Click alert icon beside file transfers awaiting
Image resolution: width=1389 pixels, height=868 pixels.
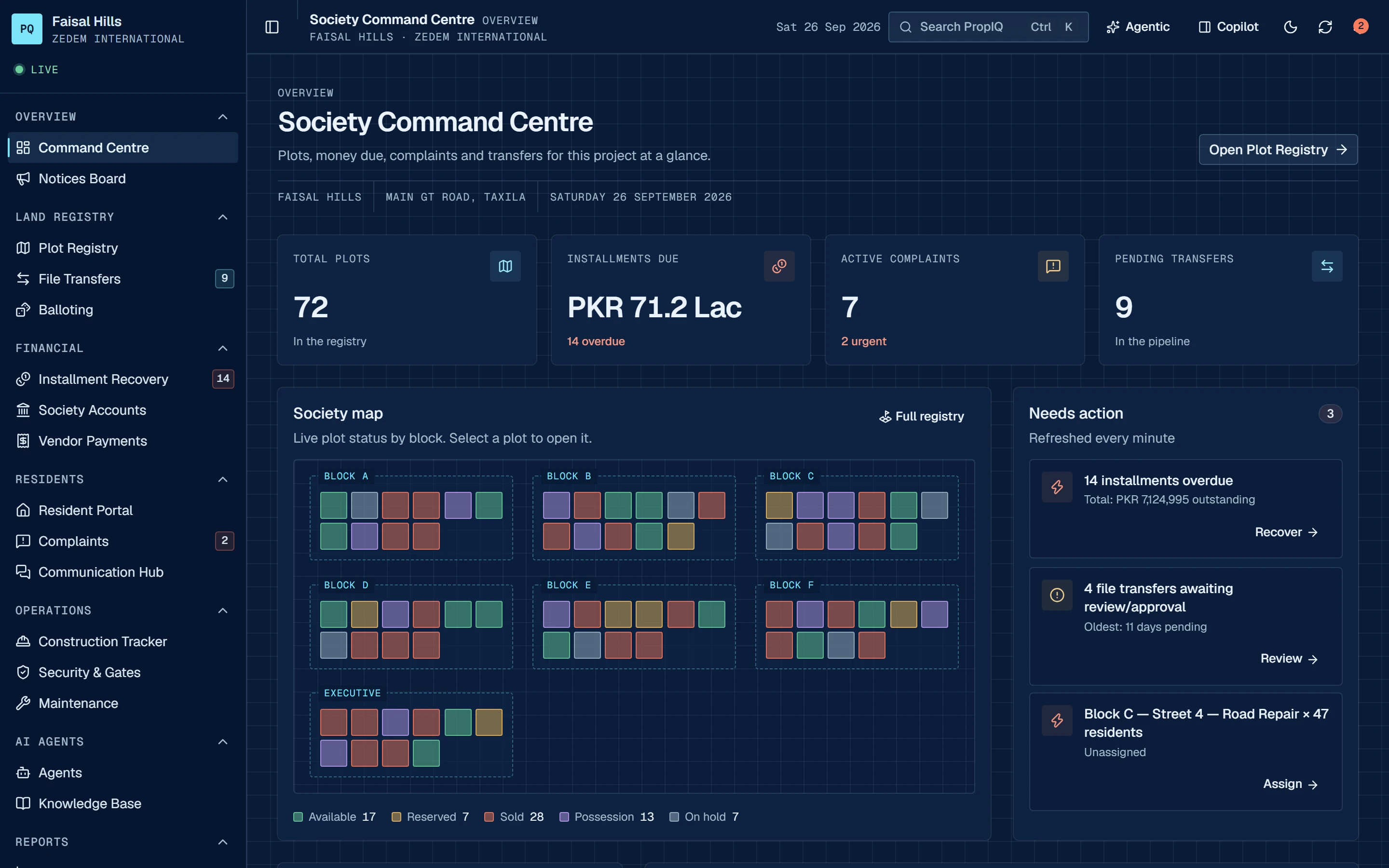[x=1057, y=596]
